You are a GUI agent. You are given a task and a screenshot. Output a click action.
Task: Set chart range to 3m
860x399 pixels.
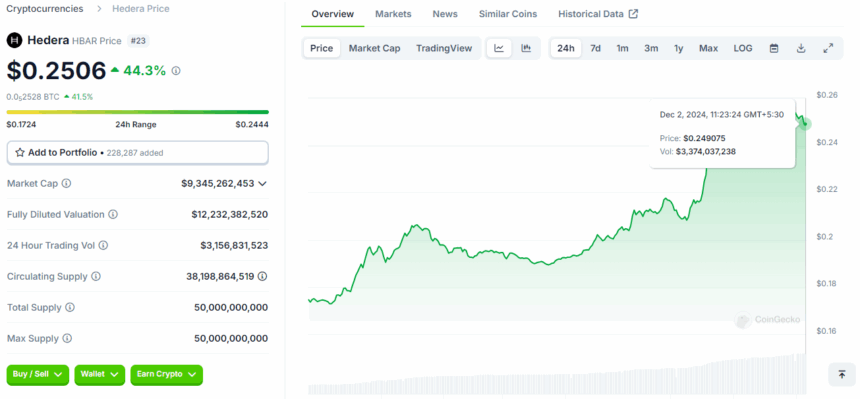[x=651, y=48]
